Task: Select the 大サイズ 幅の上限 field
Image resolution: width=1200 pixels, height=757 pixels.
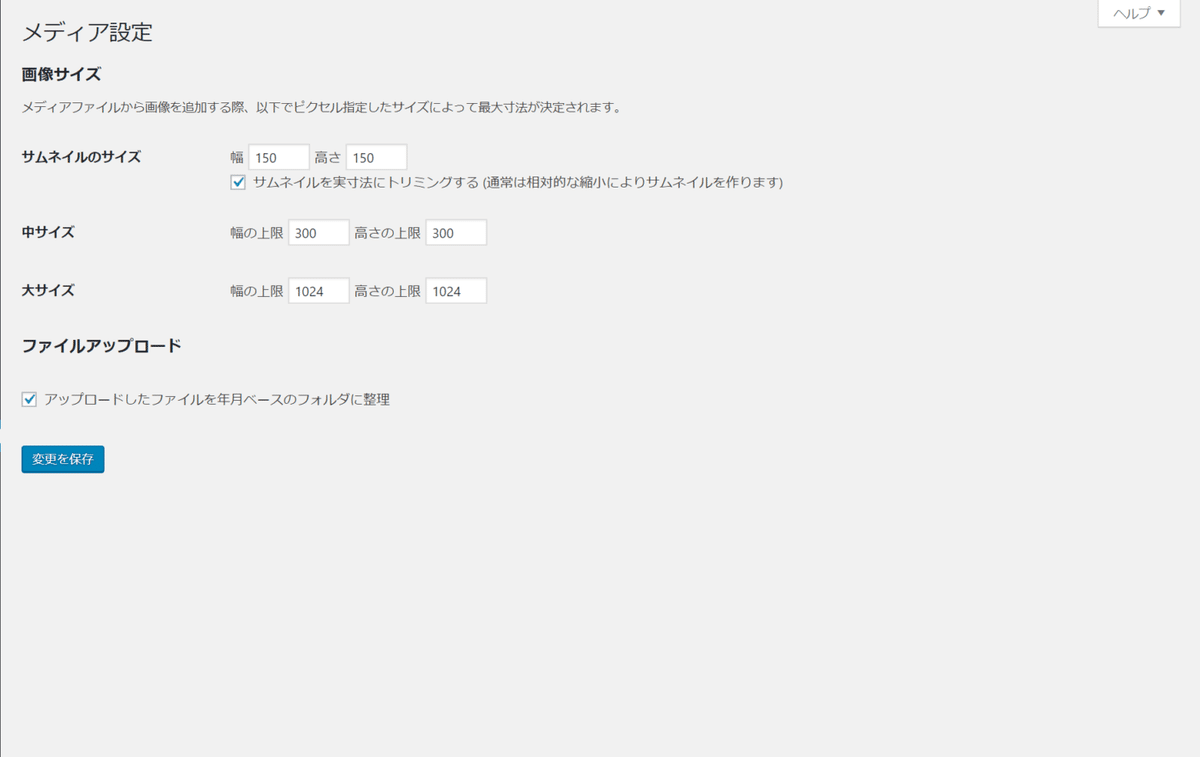Action: click(x=319, y=291)
